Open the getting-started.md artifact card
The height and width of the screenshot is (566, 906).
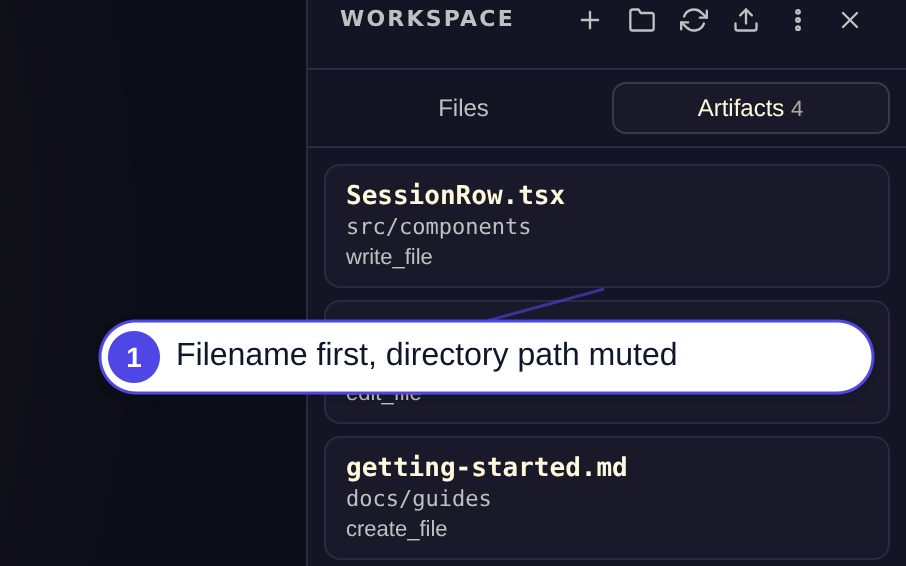pyautogui.click(x=607, y=498)
